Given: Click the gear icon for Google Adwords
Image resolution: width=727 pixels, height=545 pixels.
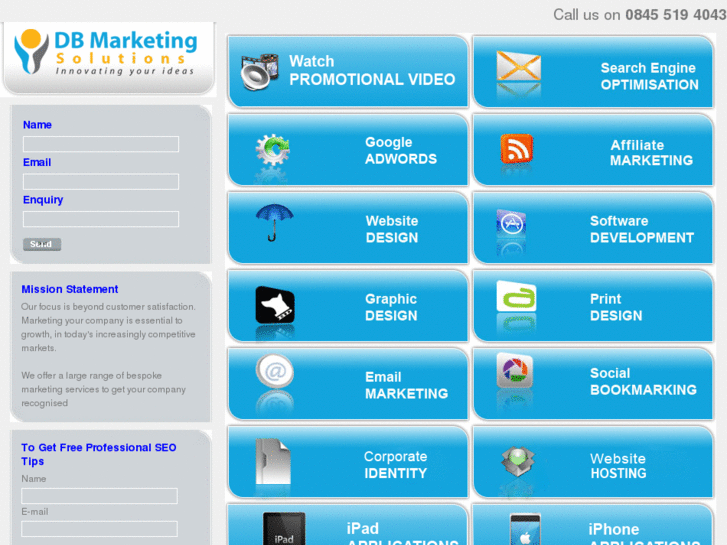Looking at the screenshot, I should pos(273,149).
